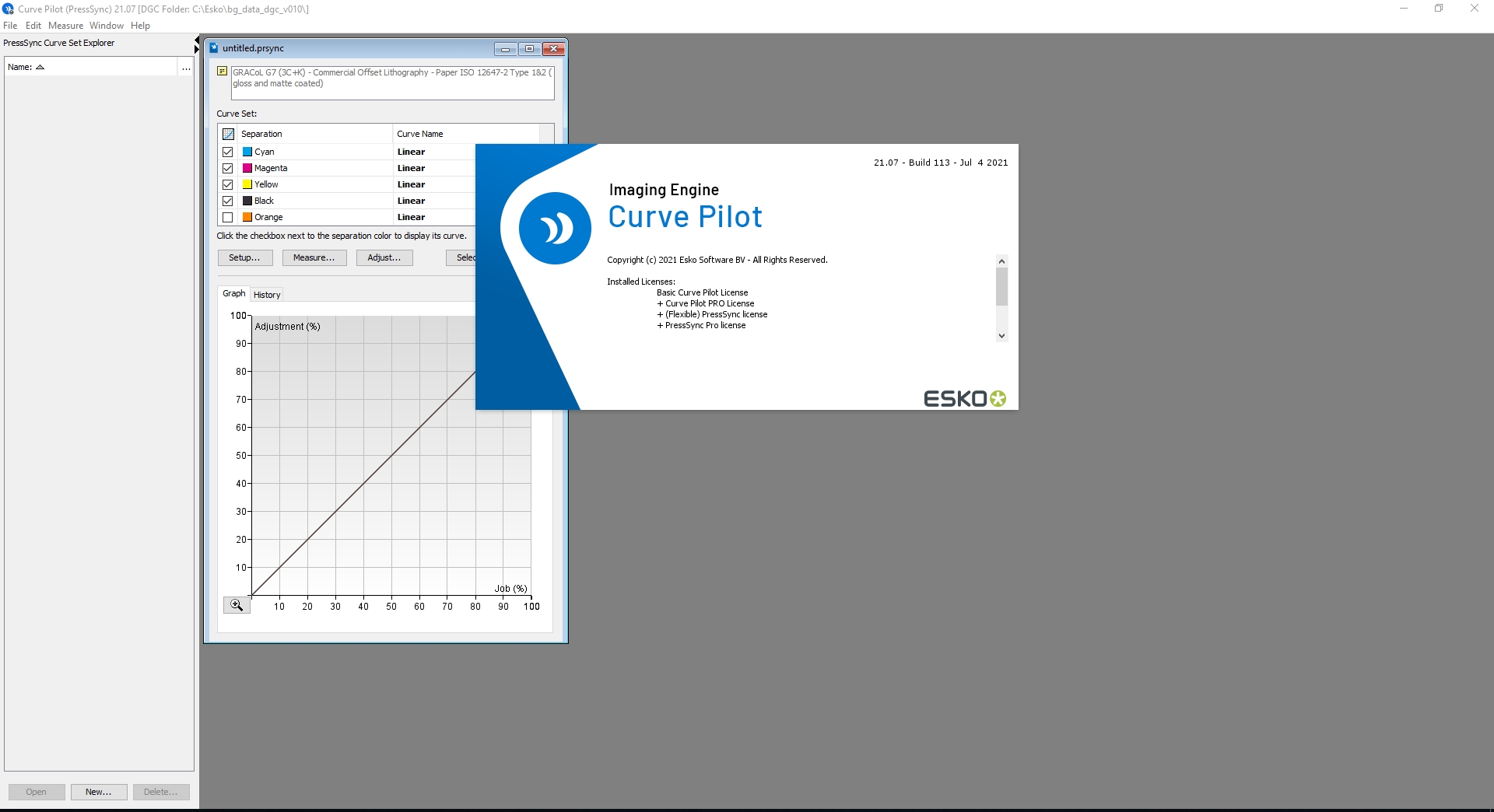The height and width of the screenshot is (812, 1494).
Task: Click the Magenta color swatch
Action: [x=247, y=168]
